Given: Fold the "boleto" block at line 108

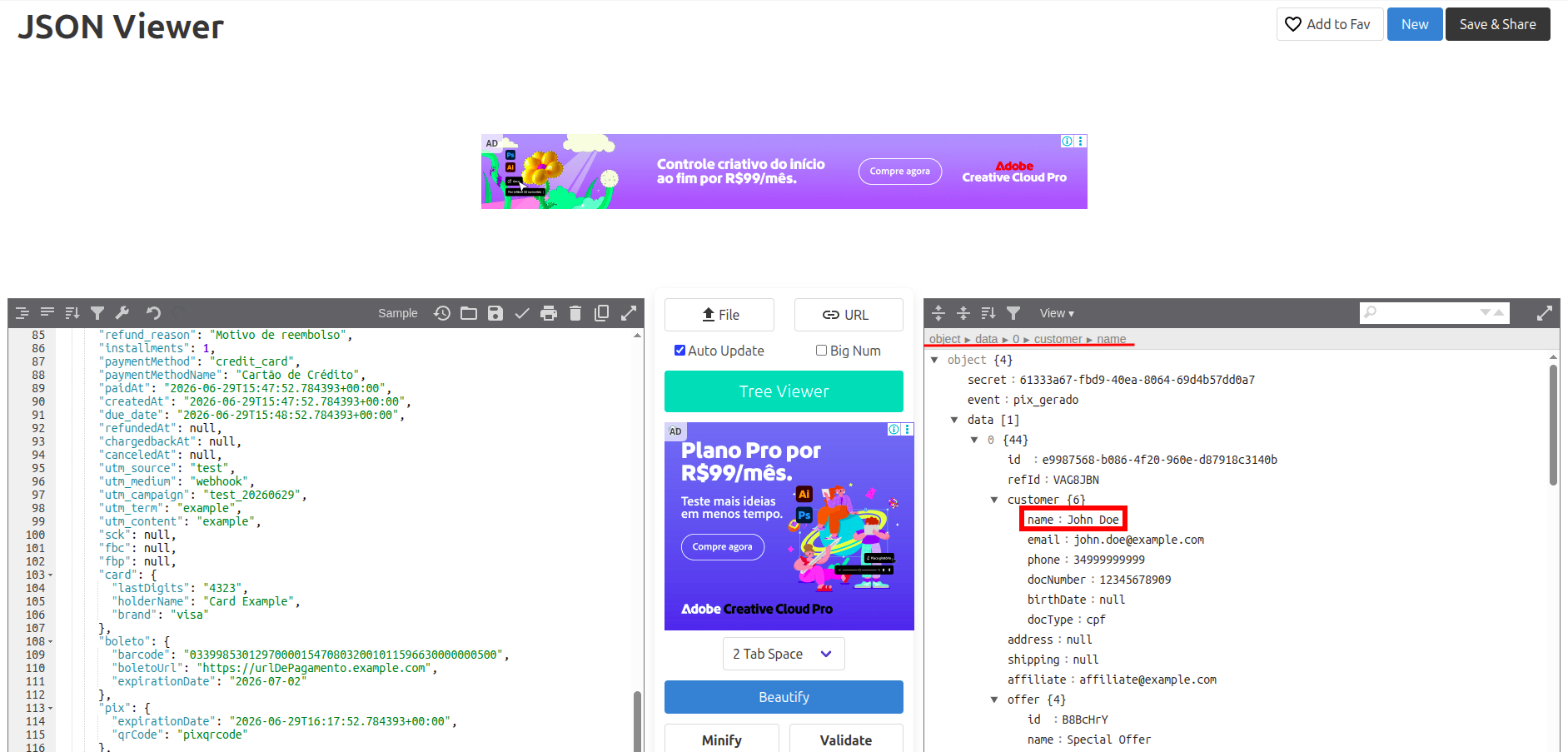Looking at the screenshot, I should point(50,641).
